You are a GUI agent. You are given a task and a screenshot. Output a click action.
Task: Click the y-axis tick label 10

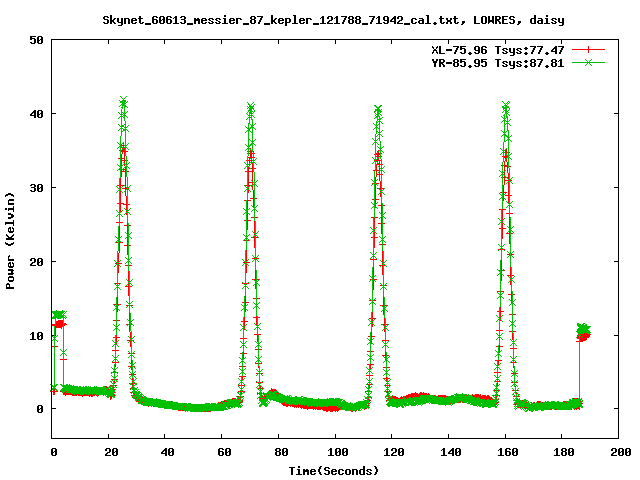(x=36, y=336)
